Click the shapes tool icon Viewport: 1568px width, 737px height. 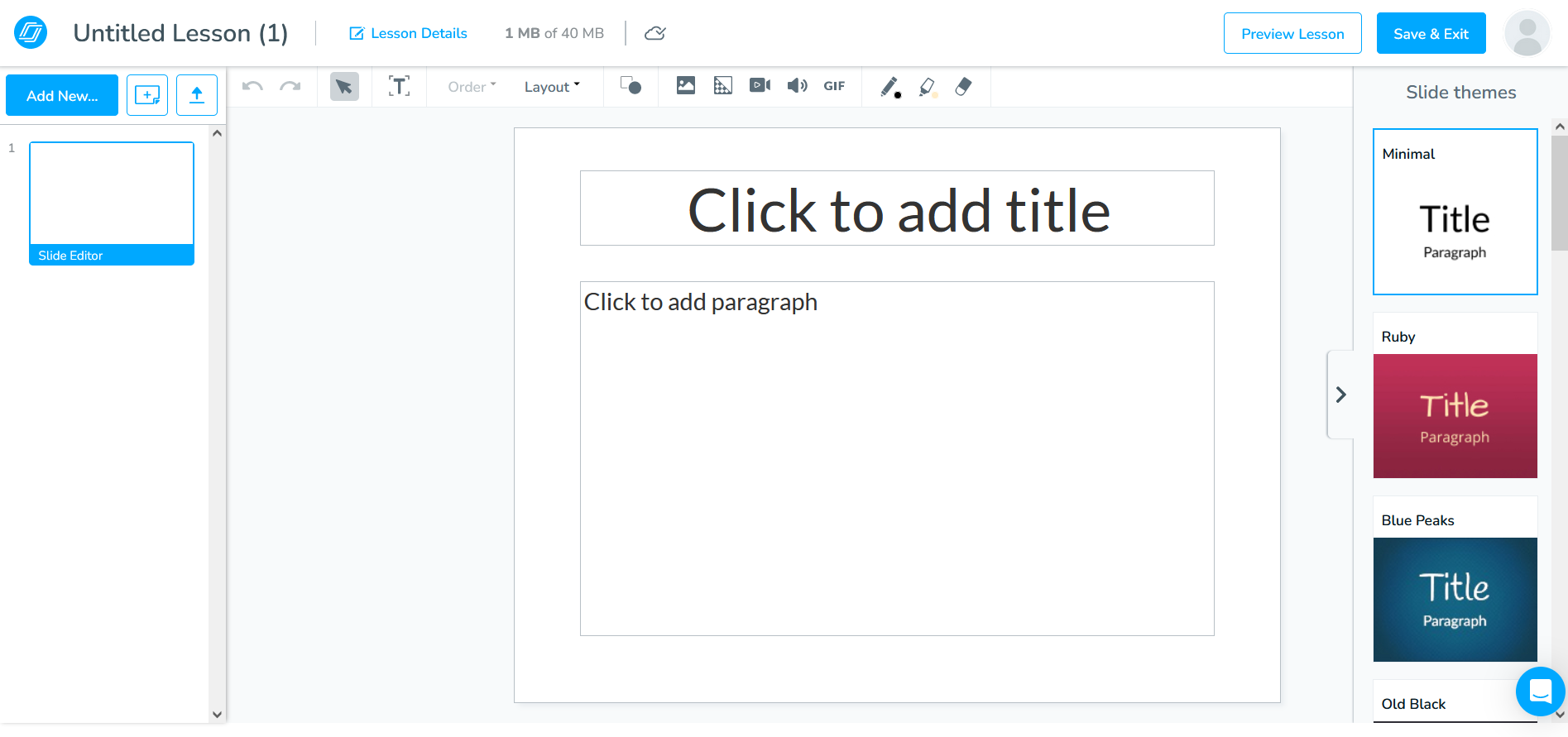631,86
